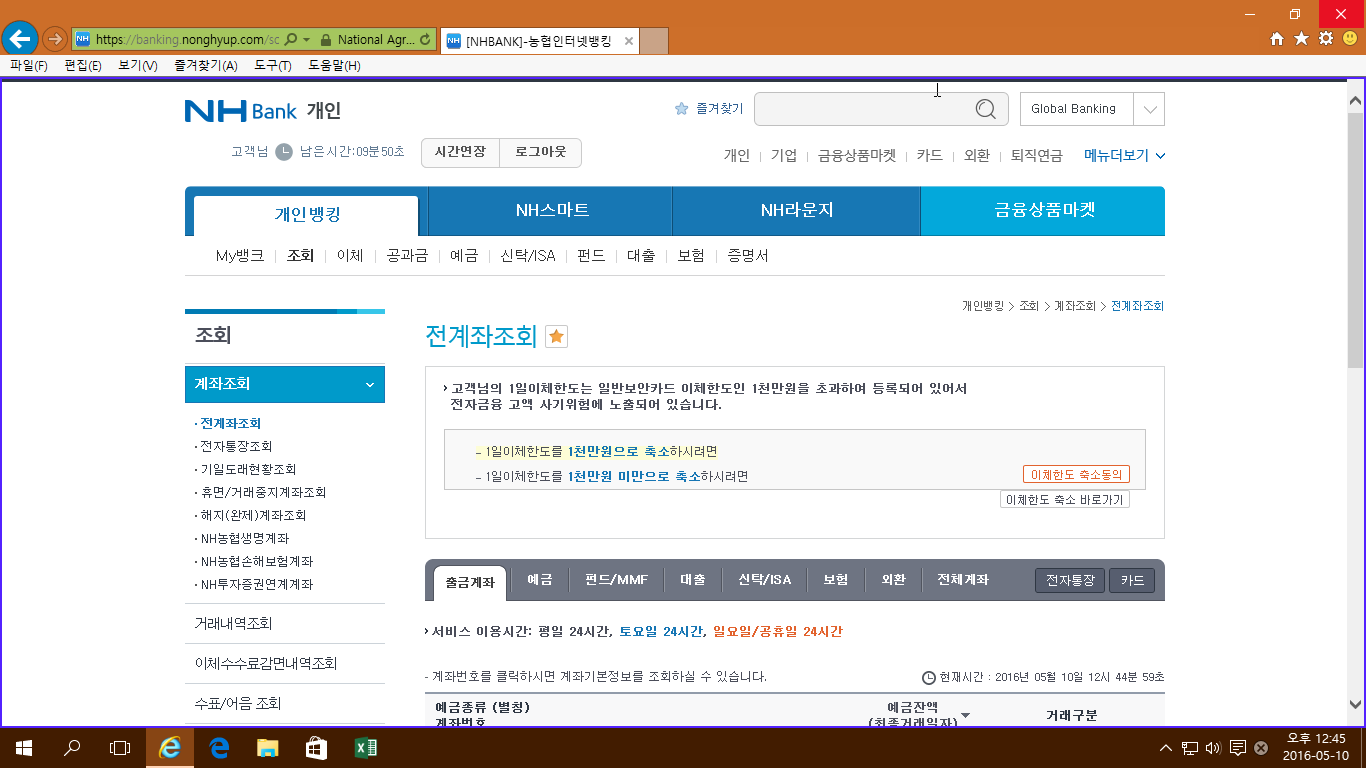The height and width of the screenshot is (768, 1366).
Task: Open File Explorer from the taskbar
Action: coord(267,747)
